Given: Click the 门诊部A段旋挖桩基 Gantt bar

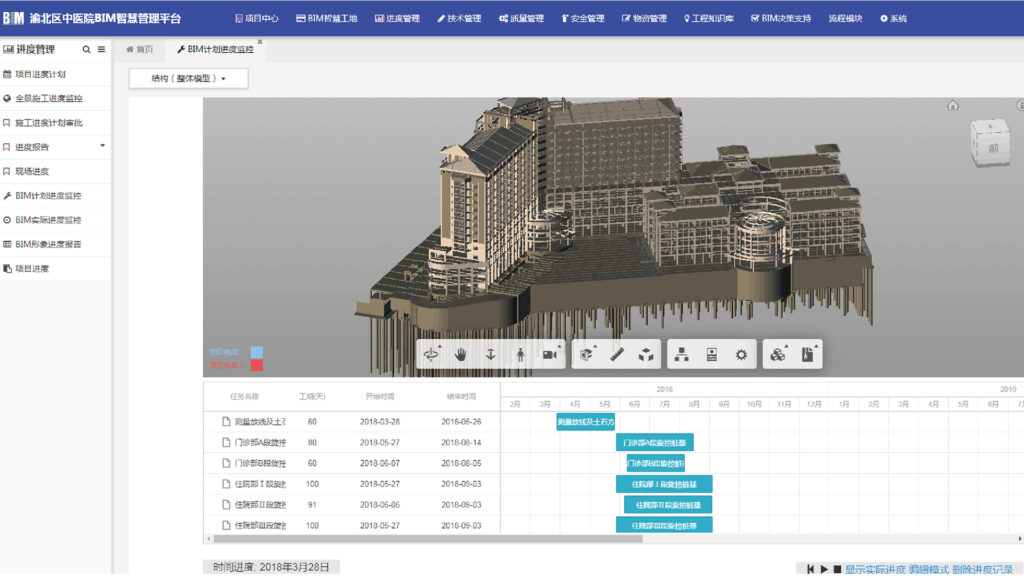Looking at the screenshot, I should tap(654, 442).
